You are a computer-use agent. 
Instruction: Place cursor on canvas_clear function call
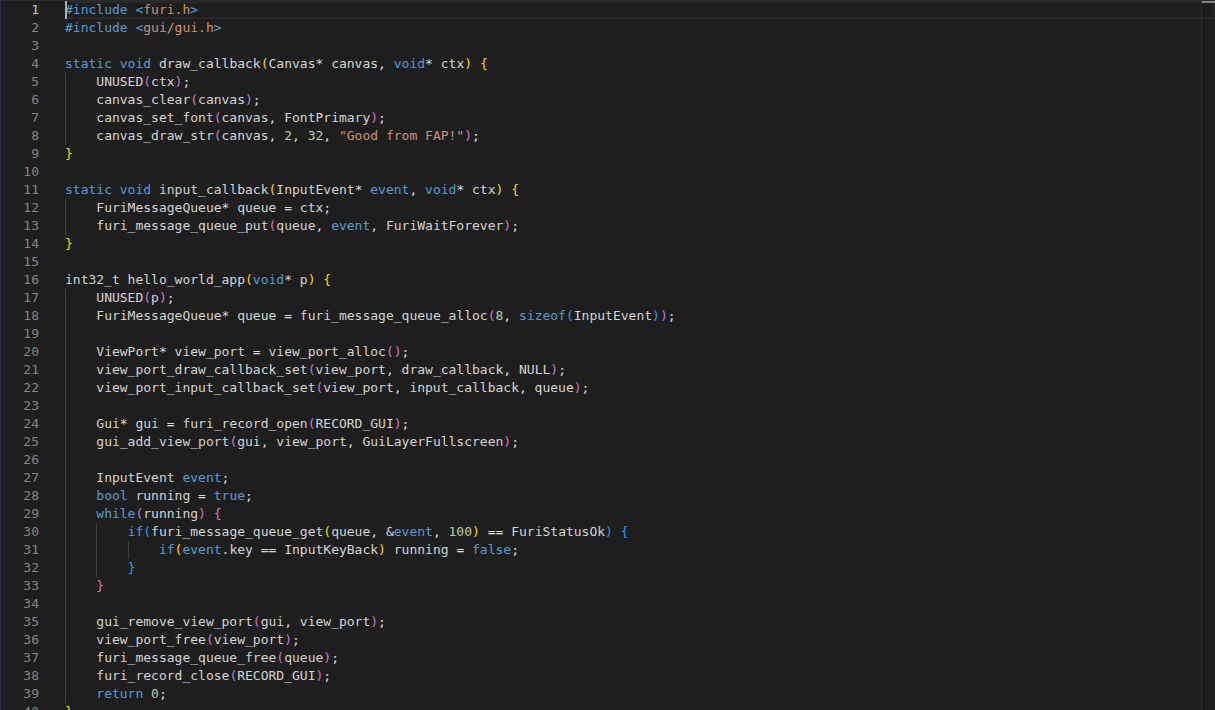[x=143, y=100]
